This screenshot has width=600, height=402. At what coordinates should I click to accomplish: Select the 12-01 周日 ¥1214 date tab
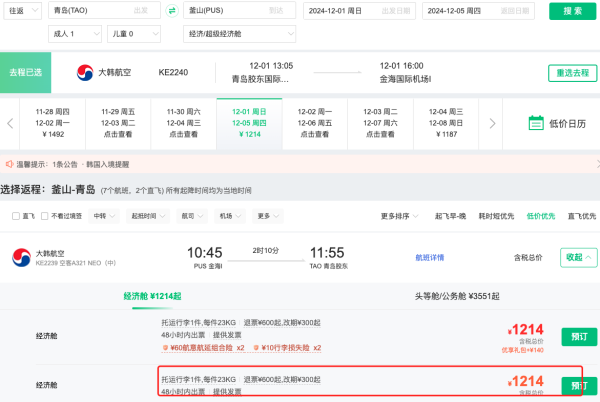click(x=249, y=123)
